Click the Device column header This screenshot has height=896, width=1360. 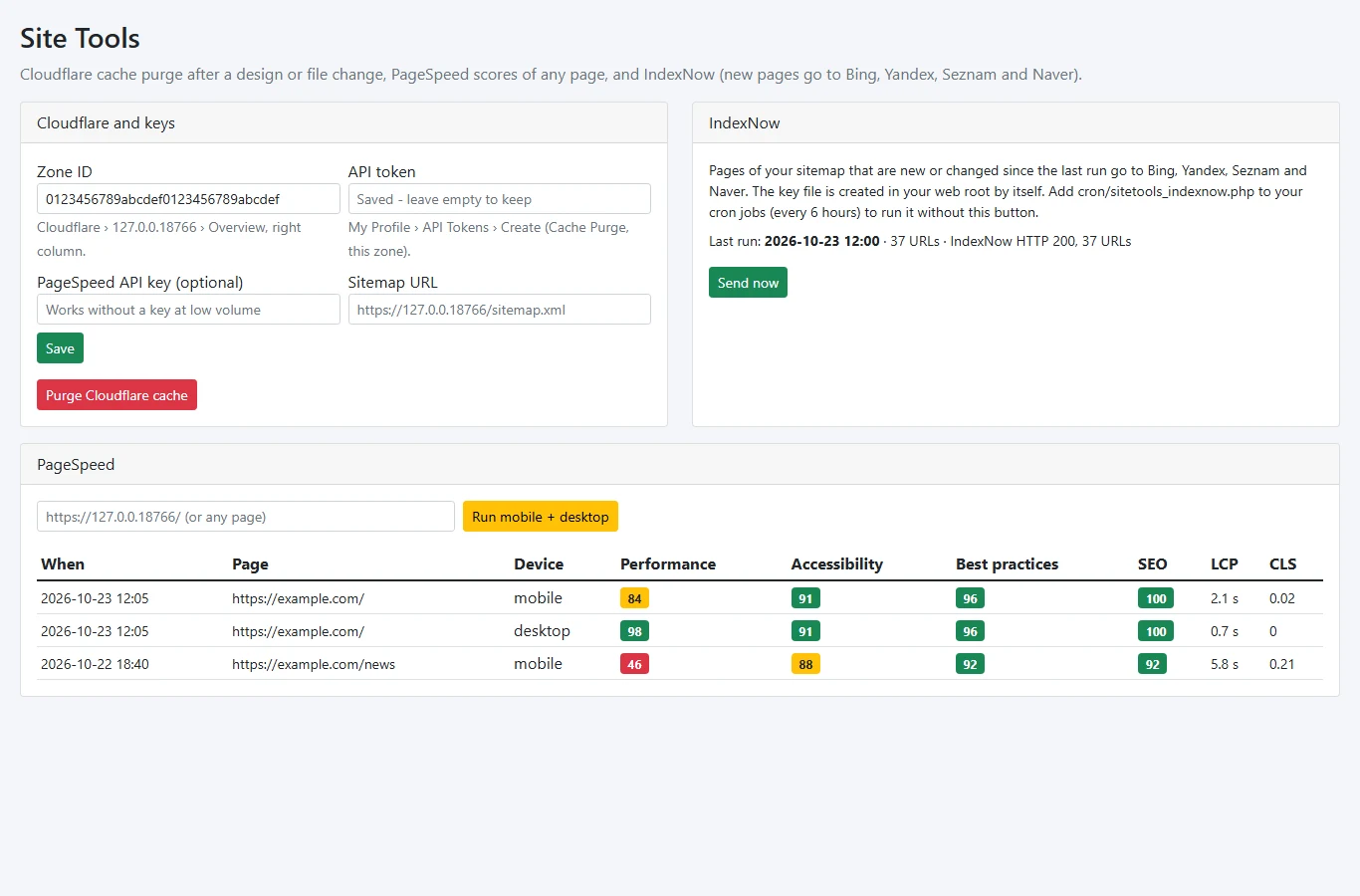point(539,563)
